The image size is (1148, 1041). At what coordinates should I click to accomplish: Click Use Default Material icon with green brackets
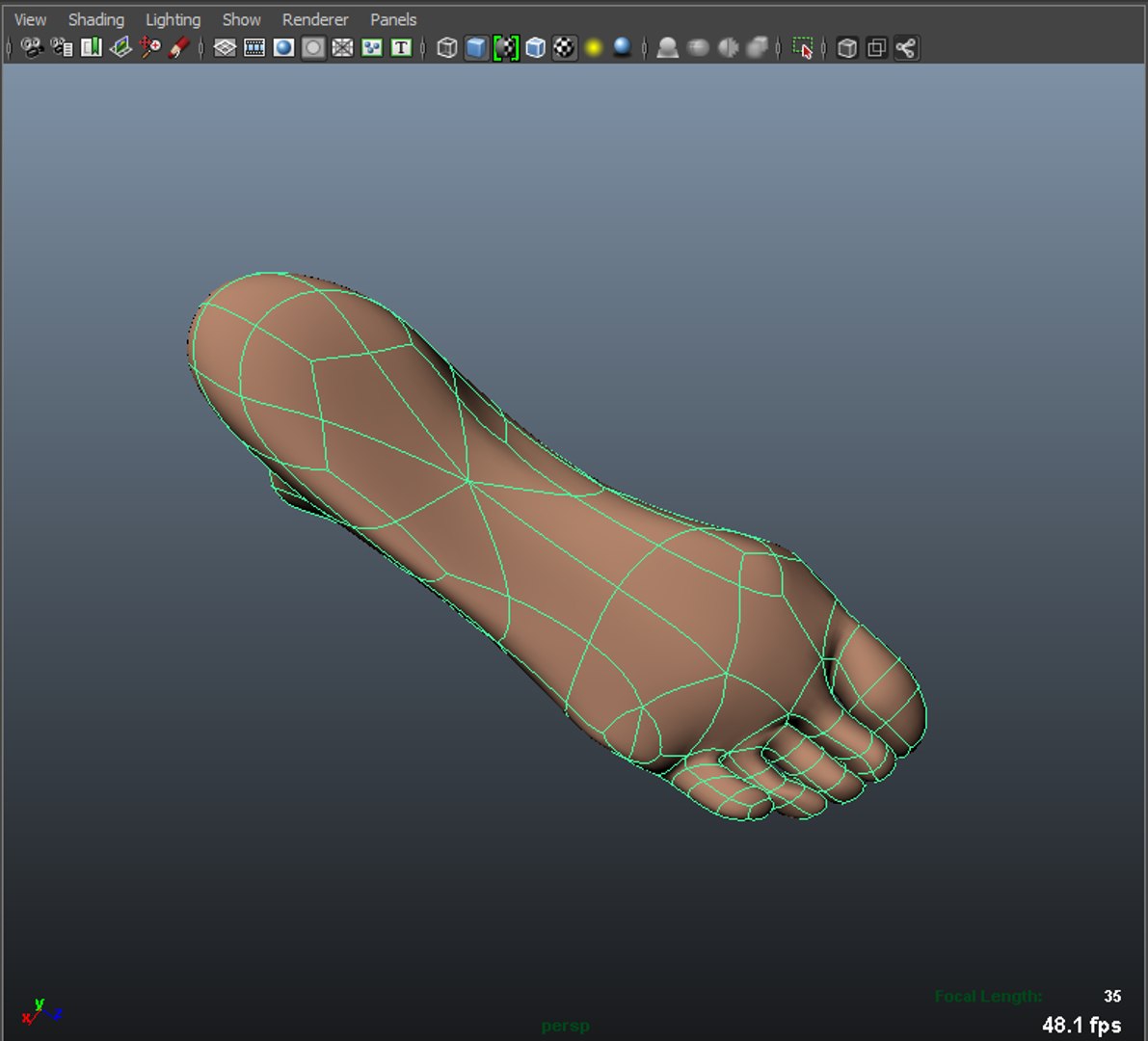(x=506, y=48)
